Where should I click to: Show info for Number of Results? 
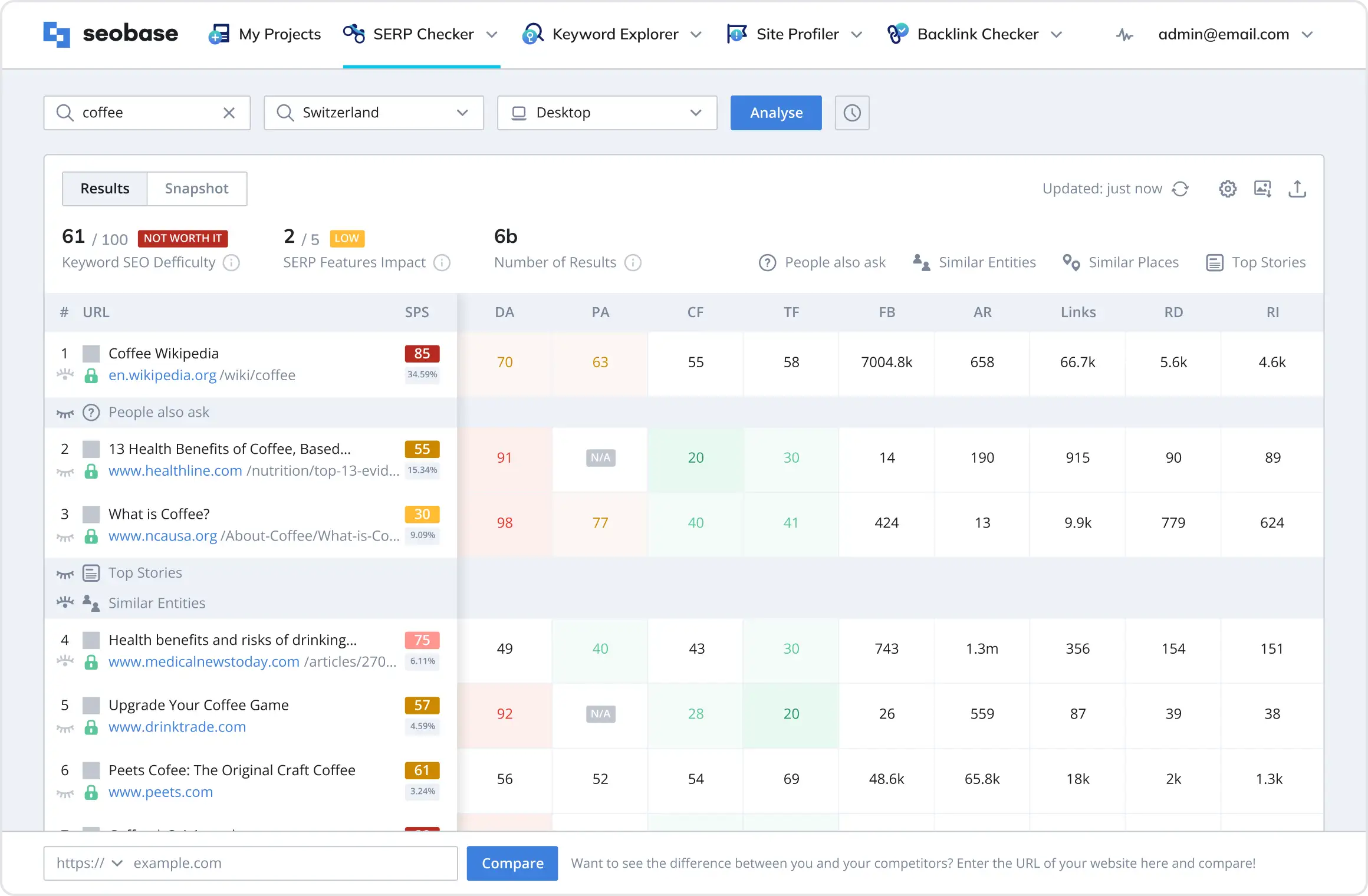(633, 263)
